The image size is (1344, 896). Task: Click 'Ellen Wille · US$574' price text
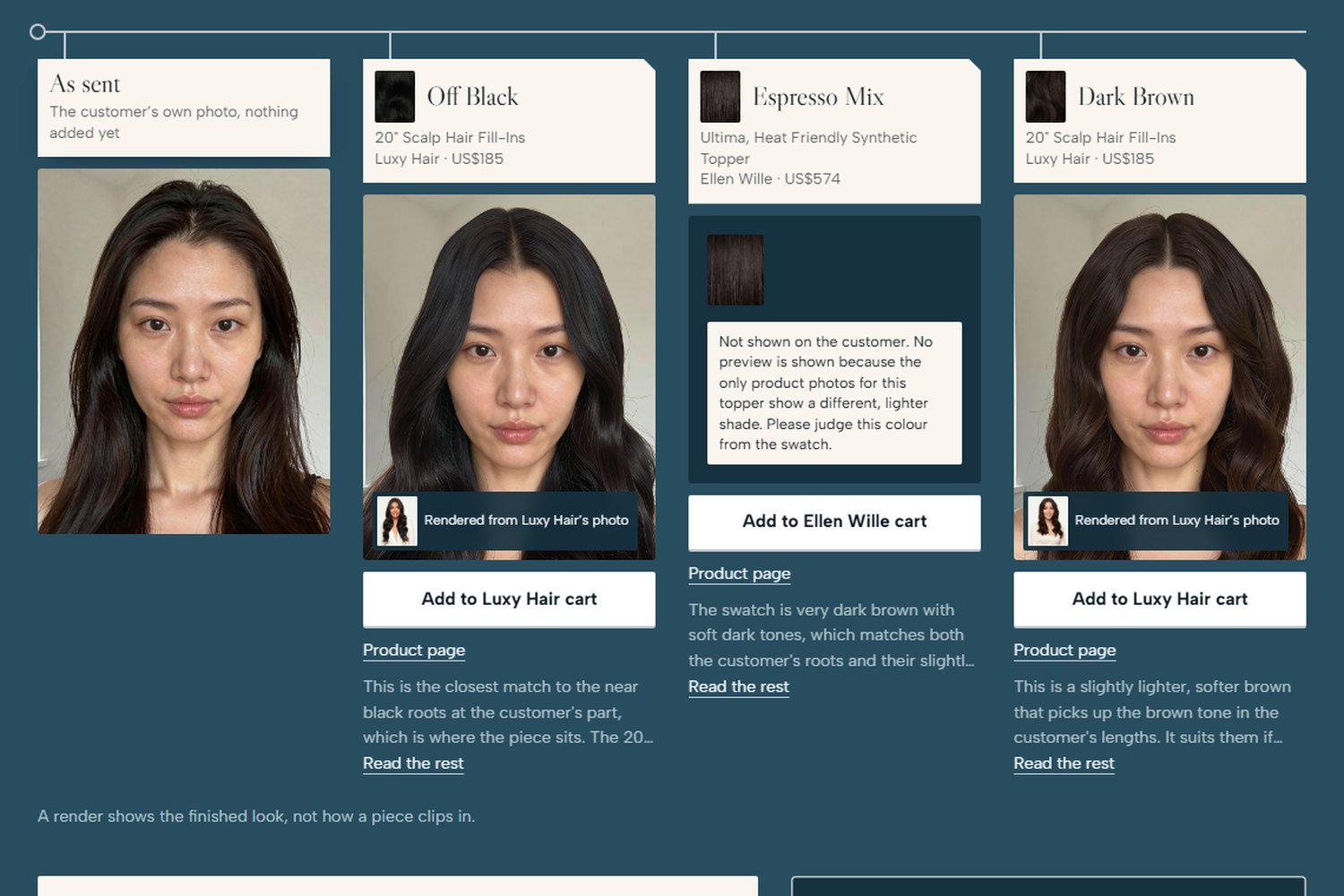pos(771,178)
